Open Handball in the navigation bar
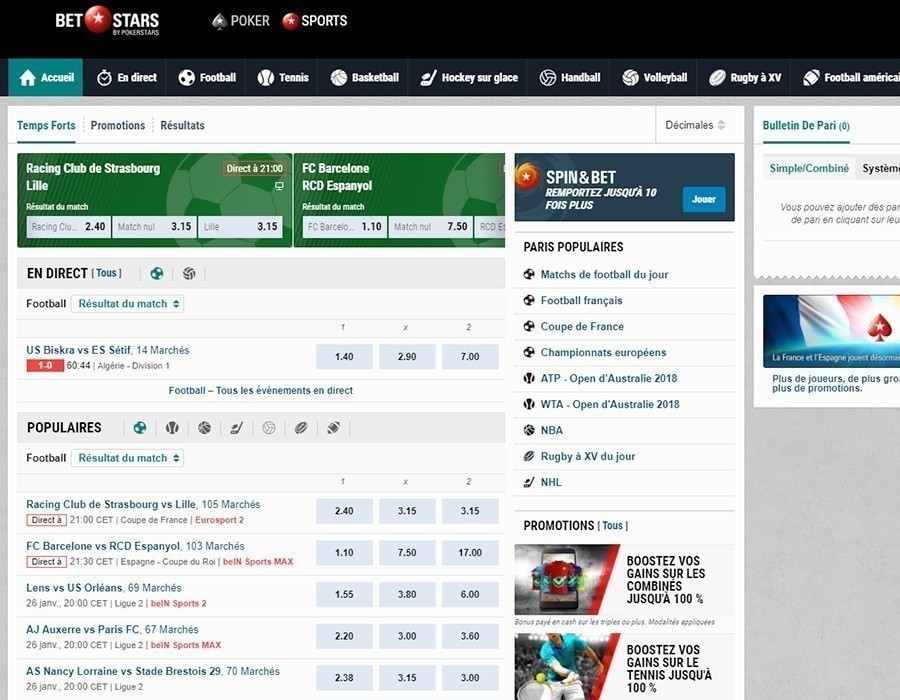The width and height of the screenshot is (900, 700). [x=570, y=77]
